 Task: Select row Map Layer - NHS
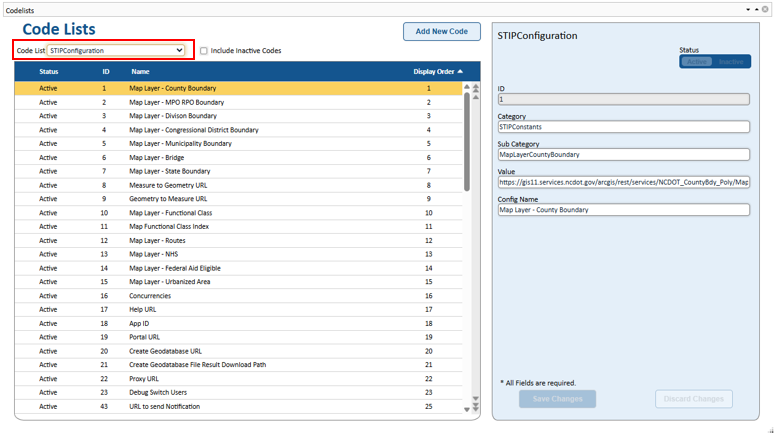pos(238,254)
